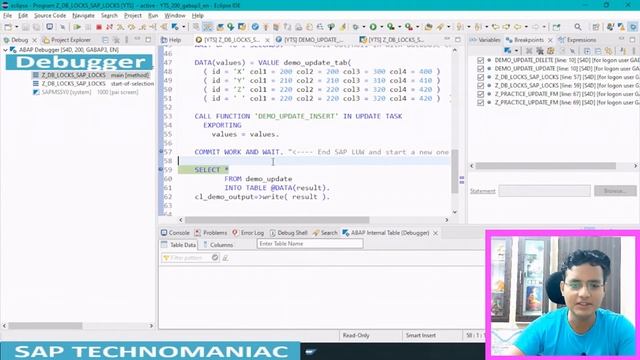Click the editor horizontal scrollbar
The height and width of the screenshot is (360, 640).
pos(278,220)
